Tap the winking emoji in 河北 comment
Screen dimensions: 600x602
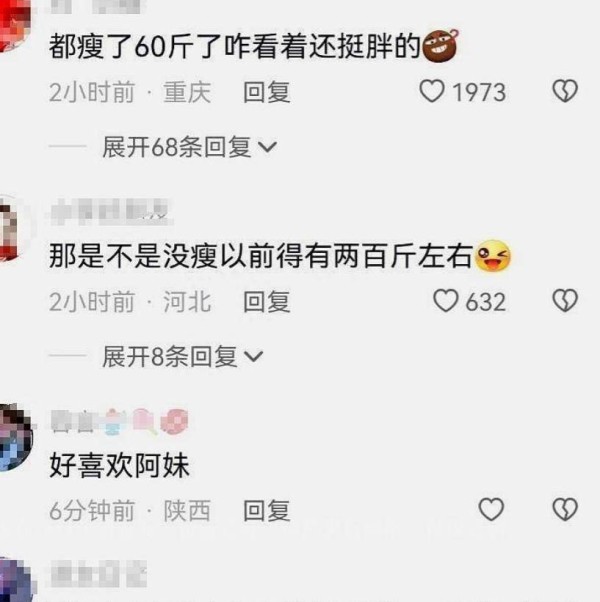492,256
